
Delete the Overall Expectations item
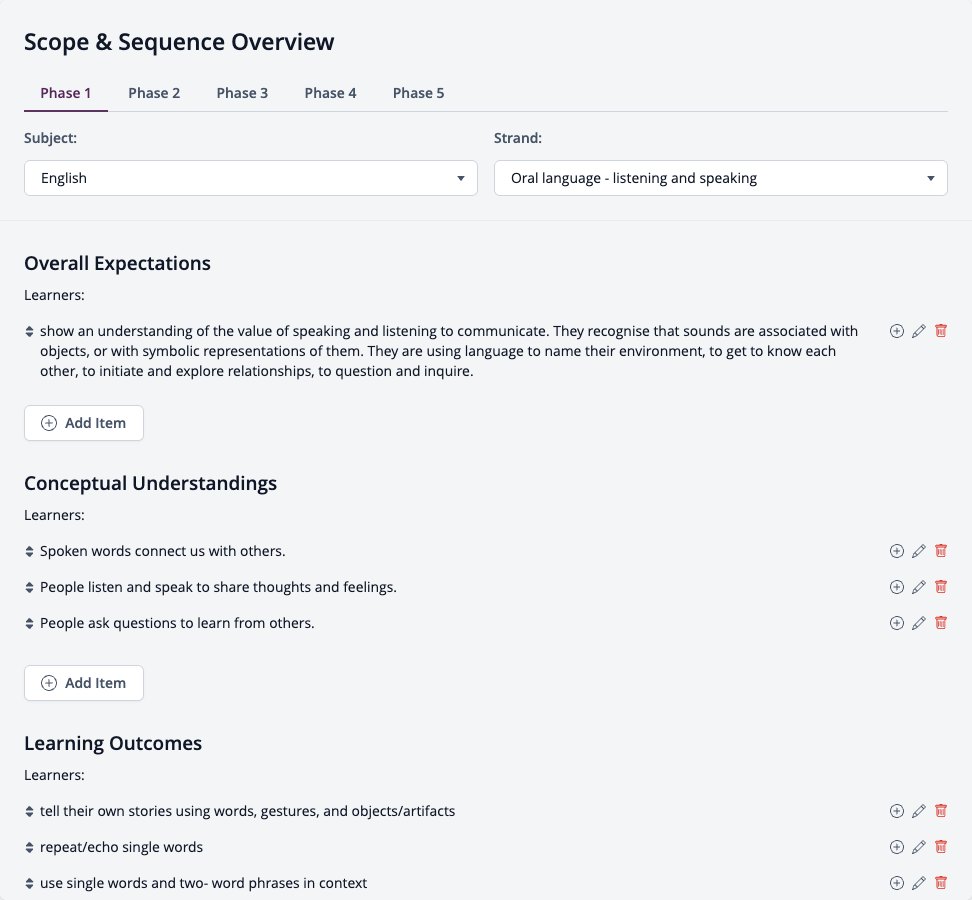[x=940, y=330]
